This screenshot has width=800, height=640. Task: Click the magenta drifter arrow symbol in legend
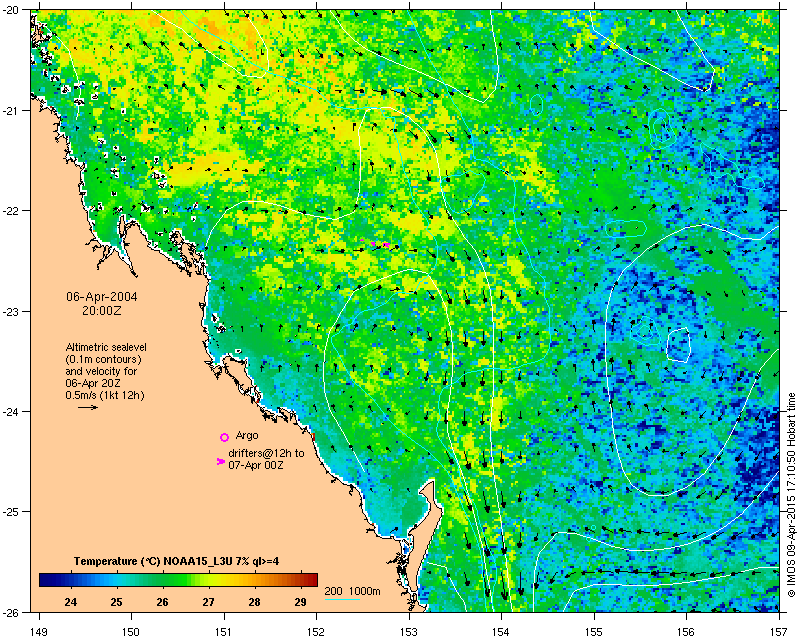pos(220,461)
